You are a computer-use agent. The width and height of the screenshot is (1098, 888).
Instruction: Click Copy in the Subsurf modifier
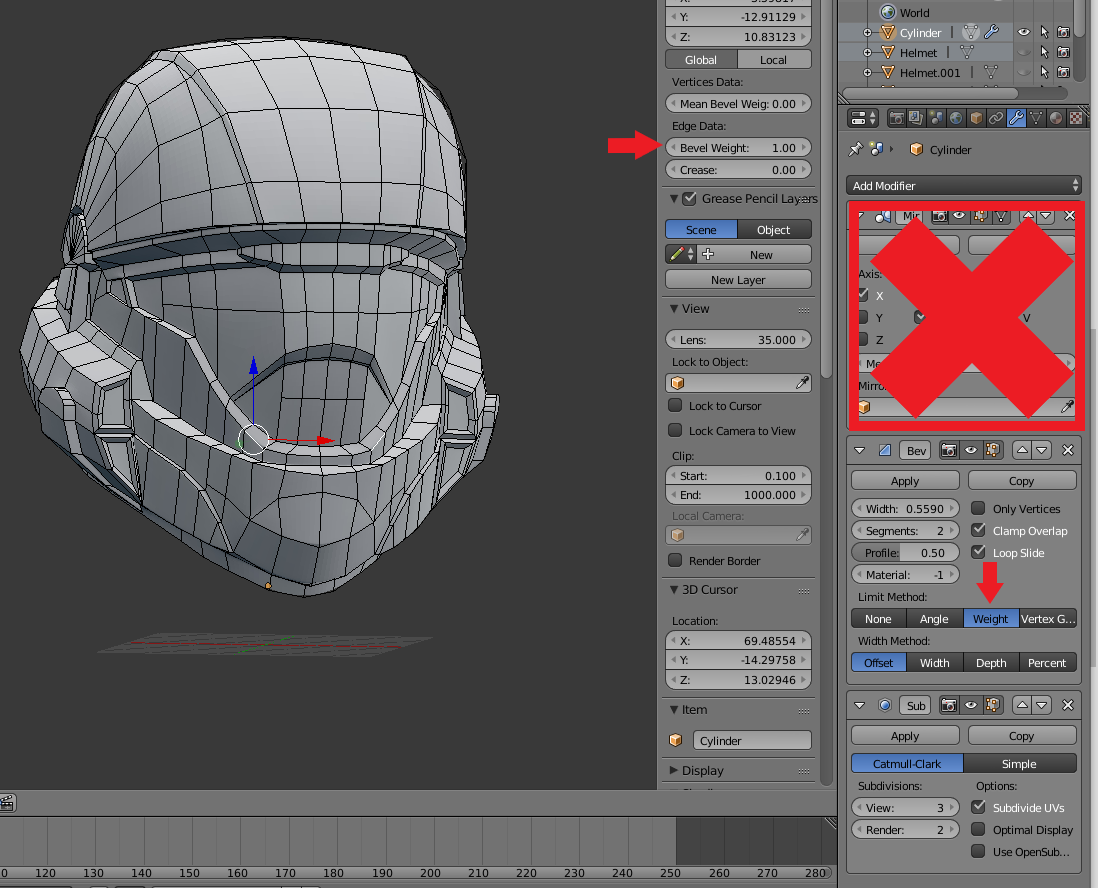[1022, 735]
